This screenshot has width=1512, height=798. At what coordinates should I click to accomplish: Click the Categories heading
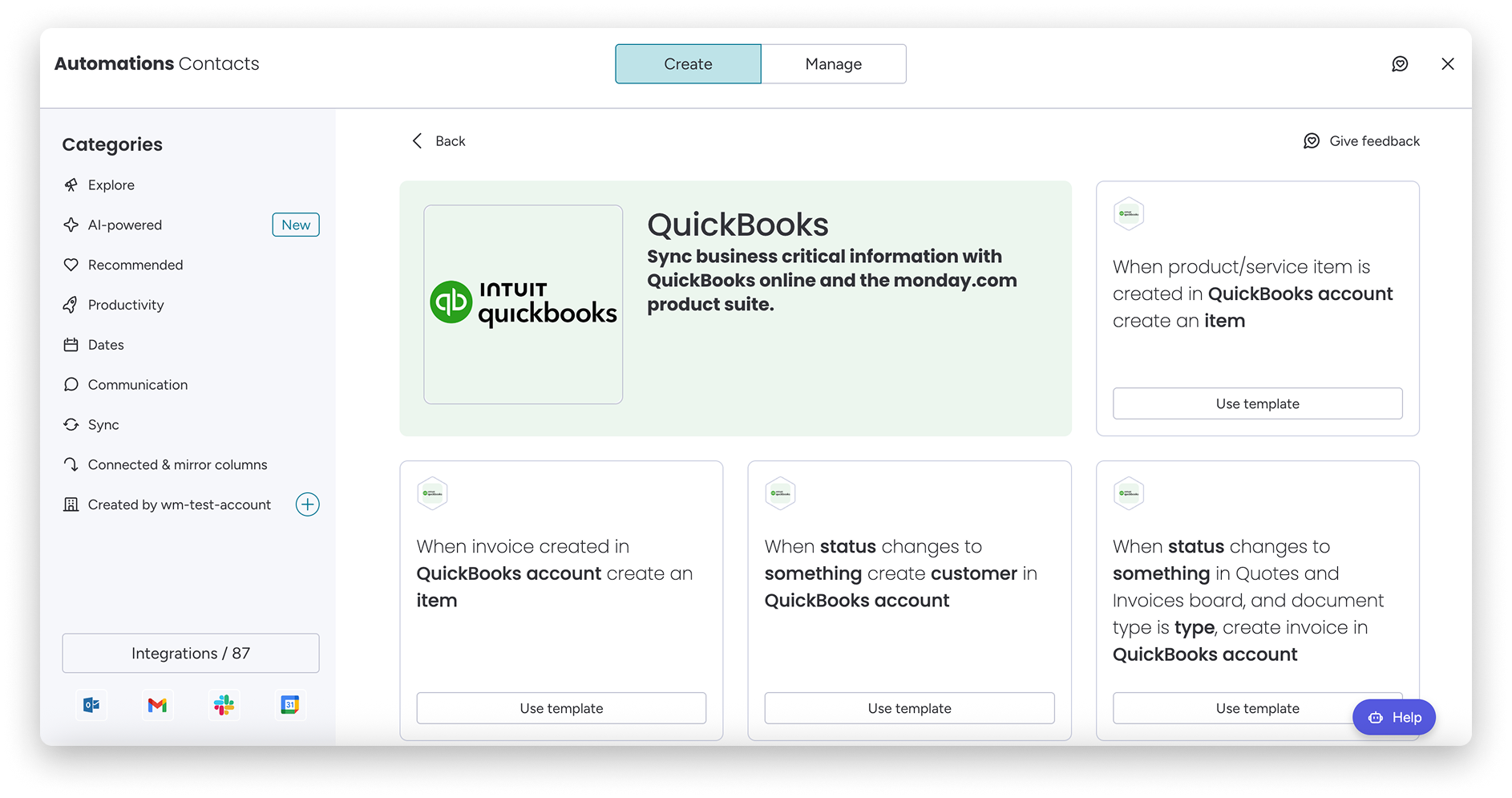coord(112,145)
